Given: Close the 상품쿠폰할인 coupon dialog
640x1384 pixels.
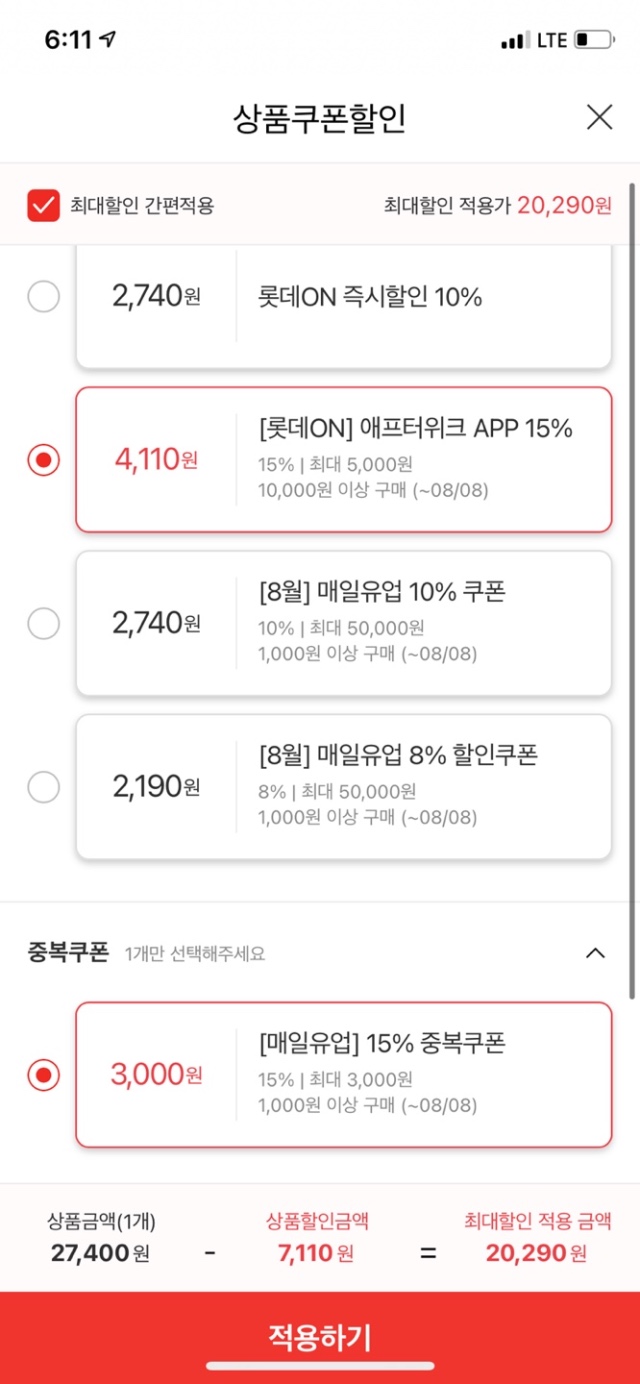Looking at the screenshot, I should tap(599, 118).
